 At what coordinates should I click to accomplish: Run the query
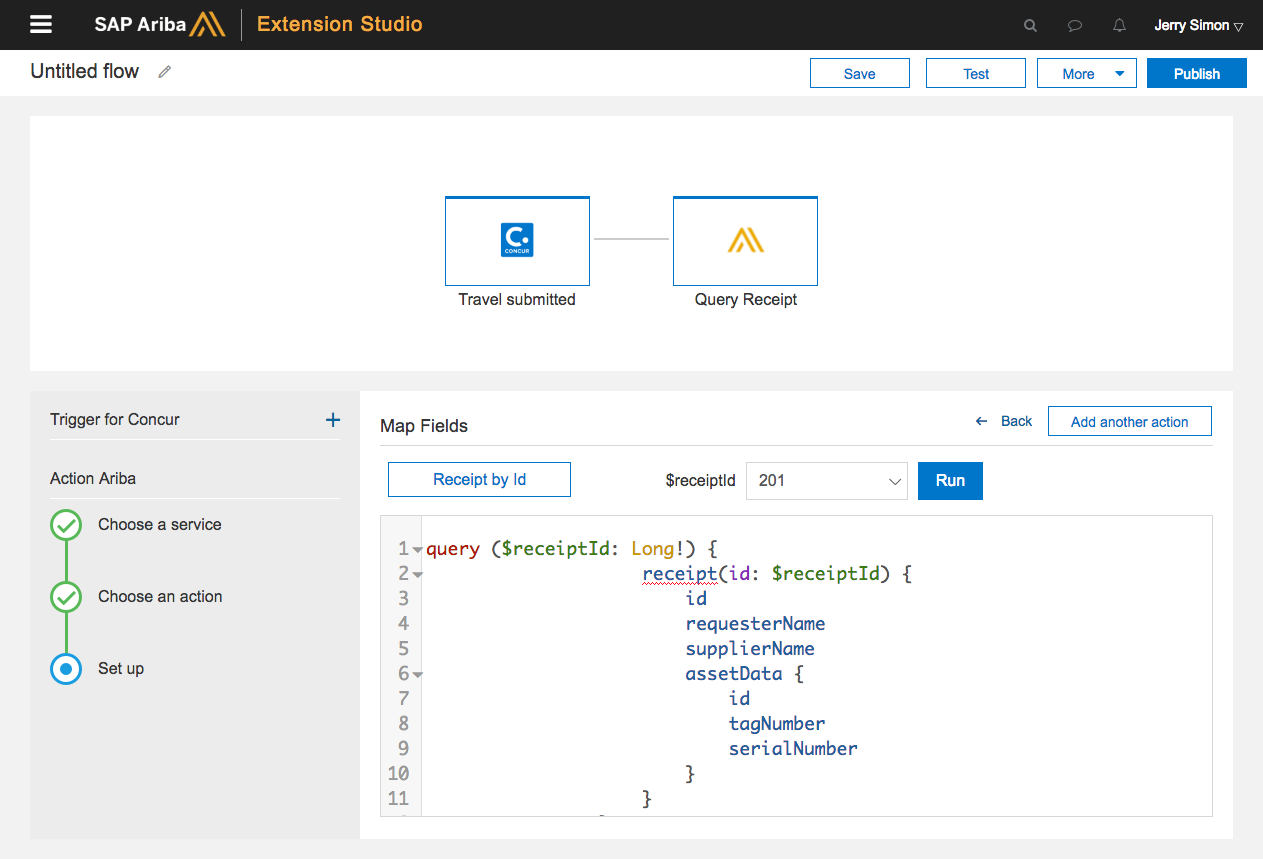point(950,480)
